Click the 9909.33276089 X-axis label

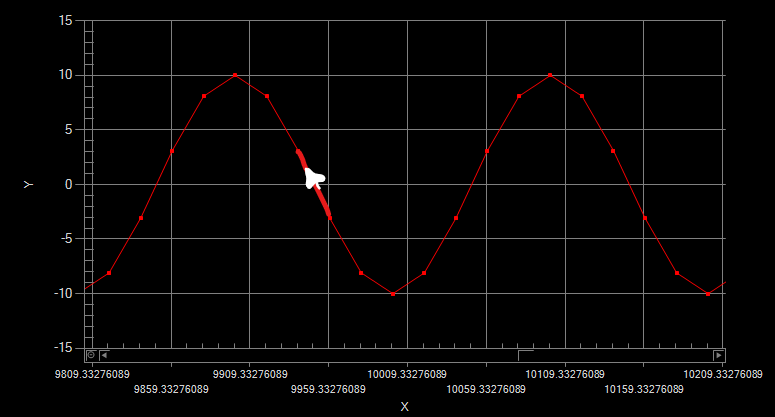(x=250, y=374)
